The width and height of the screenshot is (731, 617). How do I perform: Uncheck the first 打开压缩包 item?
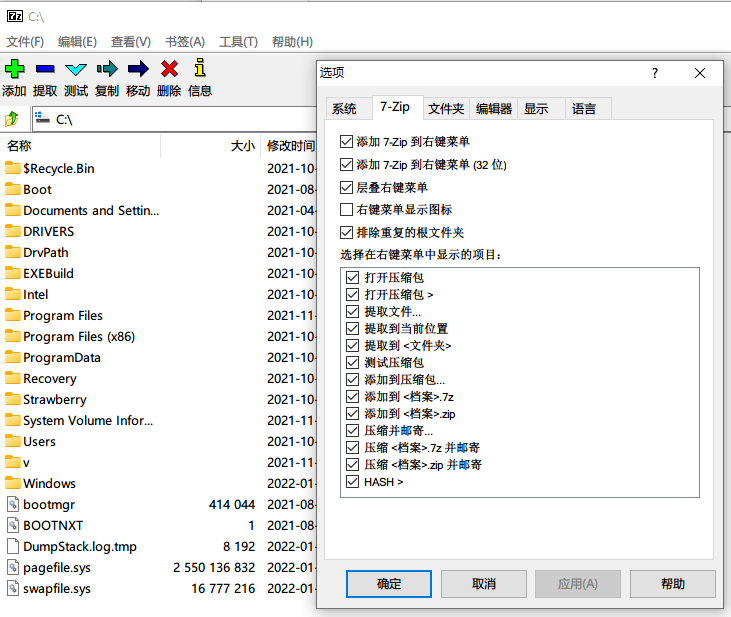(x=352, y=277)
